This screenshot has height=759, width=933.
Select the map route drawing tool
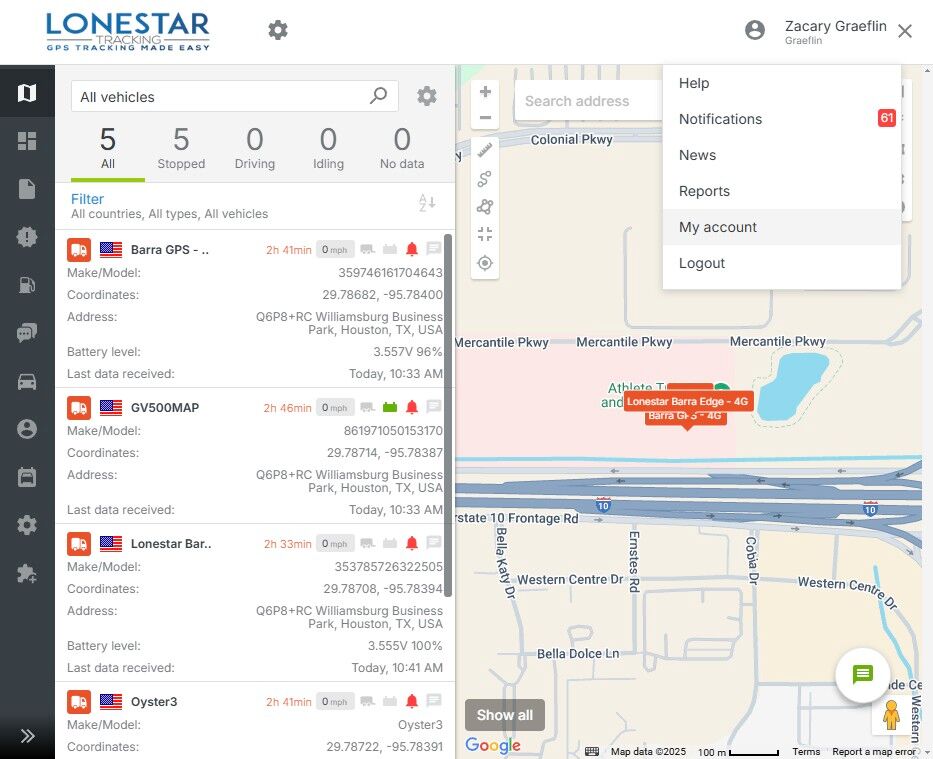pos(485,178)
